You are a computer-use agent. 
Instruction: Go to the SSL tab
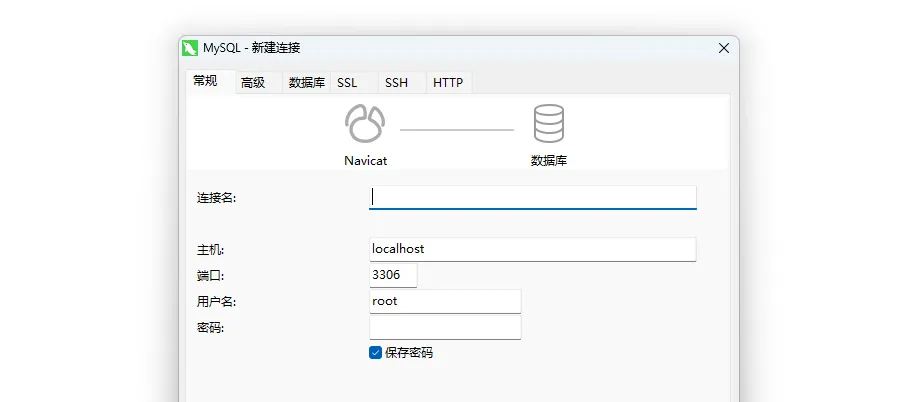pyautogui.click(x=347, y=83)
